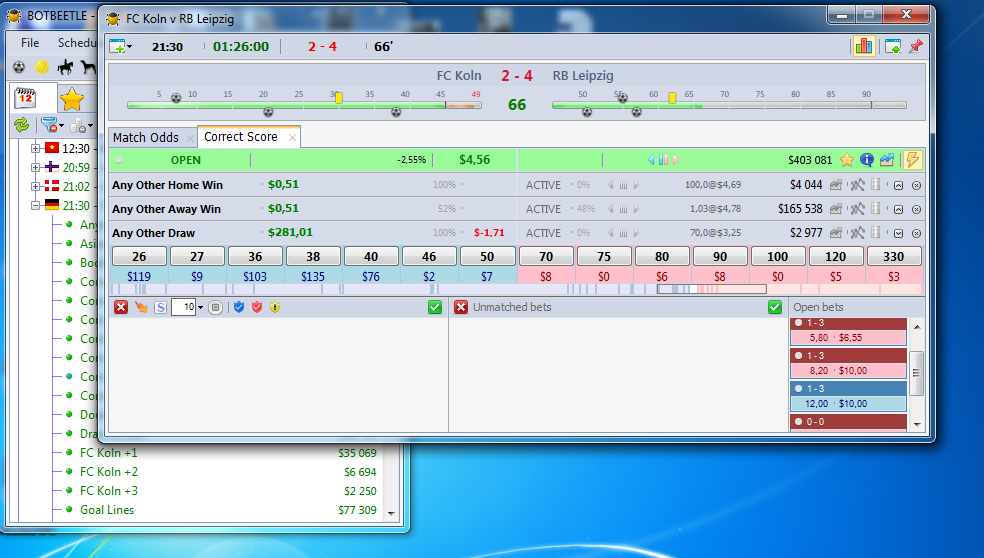The width and height of the screenshot is (984, 558).
Task: Toggle the yellow warning shield icon
Action: pyautogui.click(x=275, y=307)
